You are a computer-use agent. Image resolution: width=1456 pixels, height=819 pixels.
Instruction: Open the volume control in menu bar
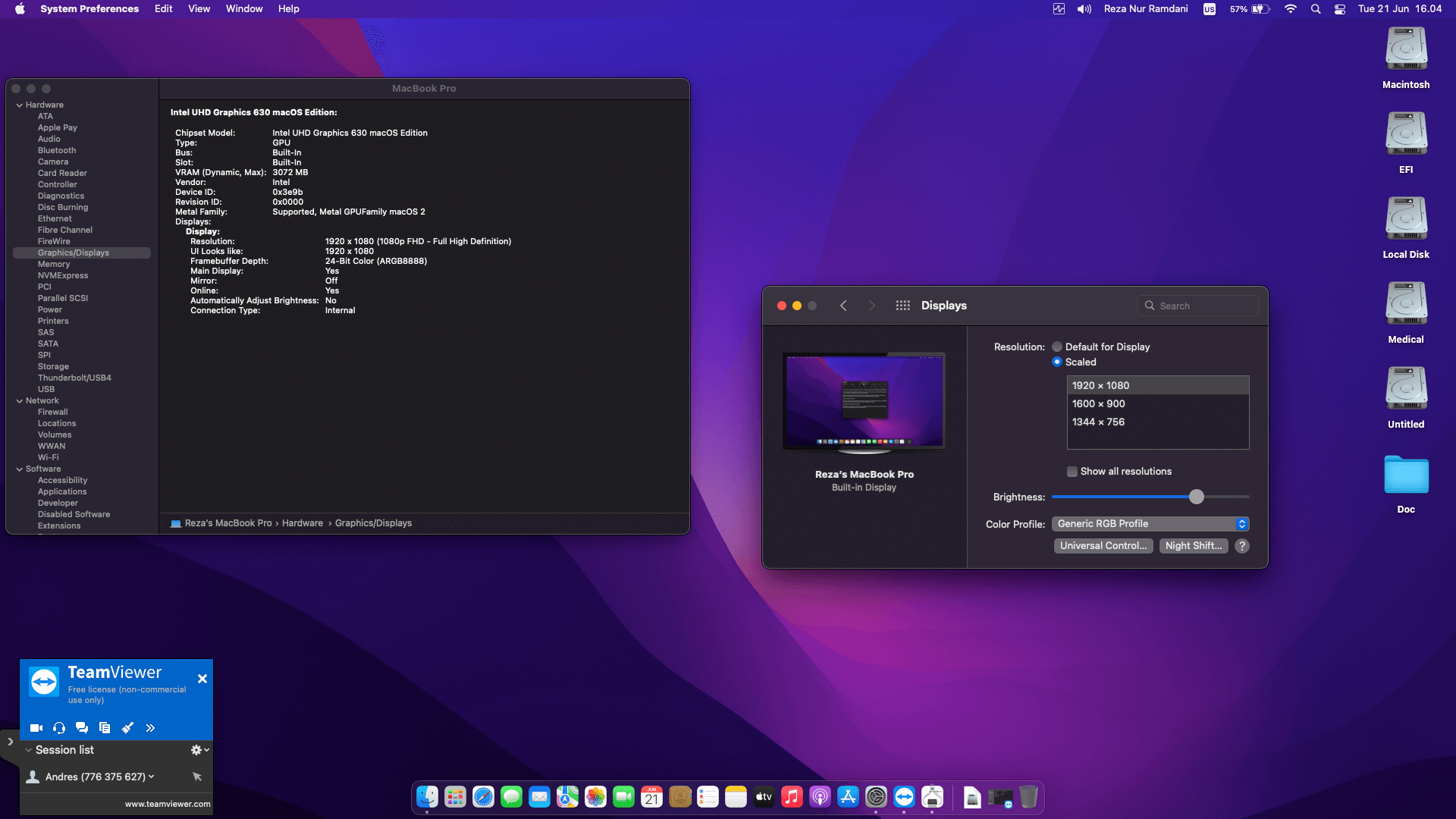pos(1084,9)
